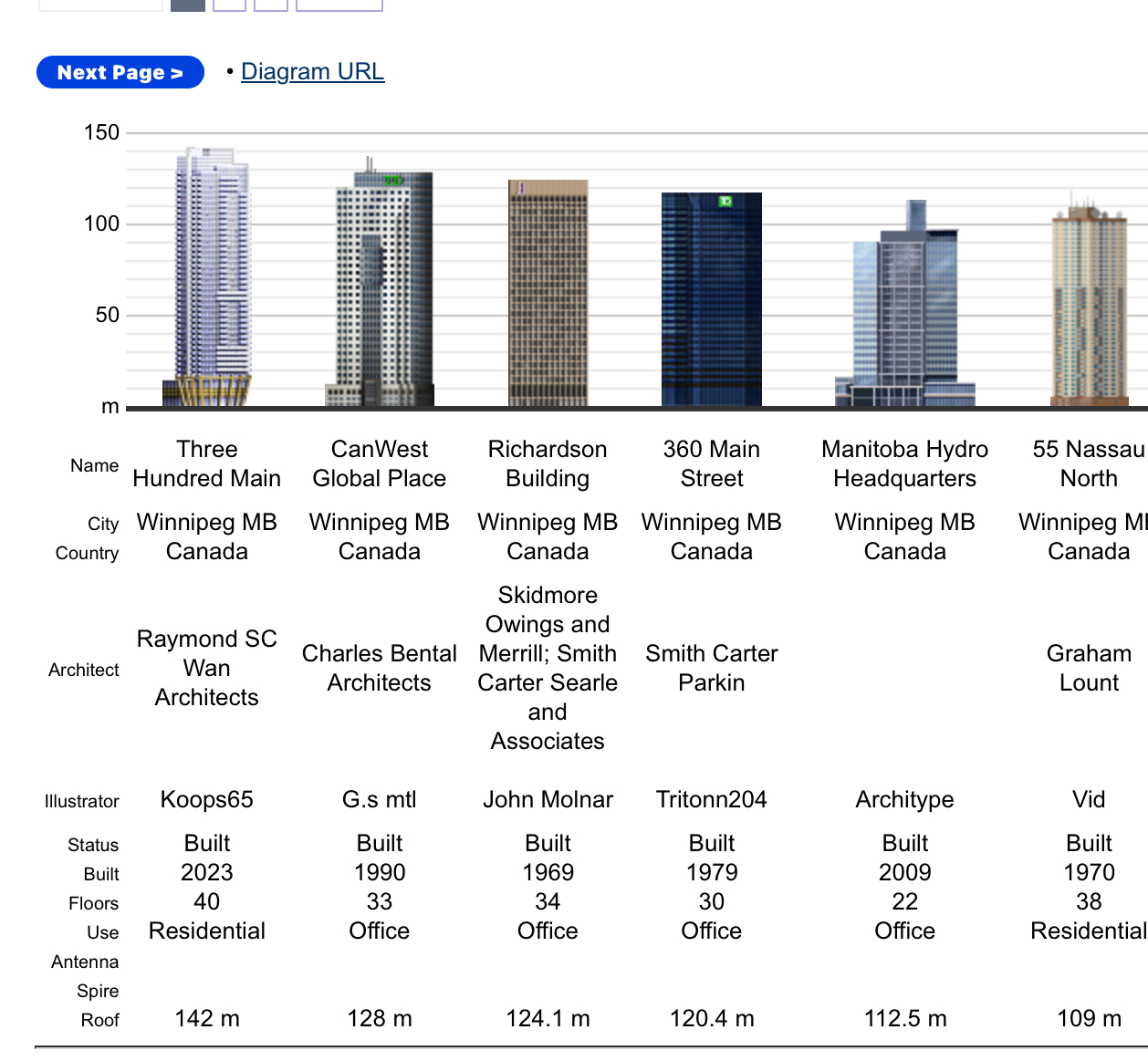The height and width of the screenshot is (1061, 1148).
Task: Click the Richardson Building illustration
Action: tap(548, 294)
